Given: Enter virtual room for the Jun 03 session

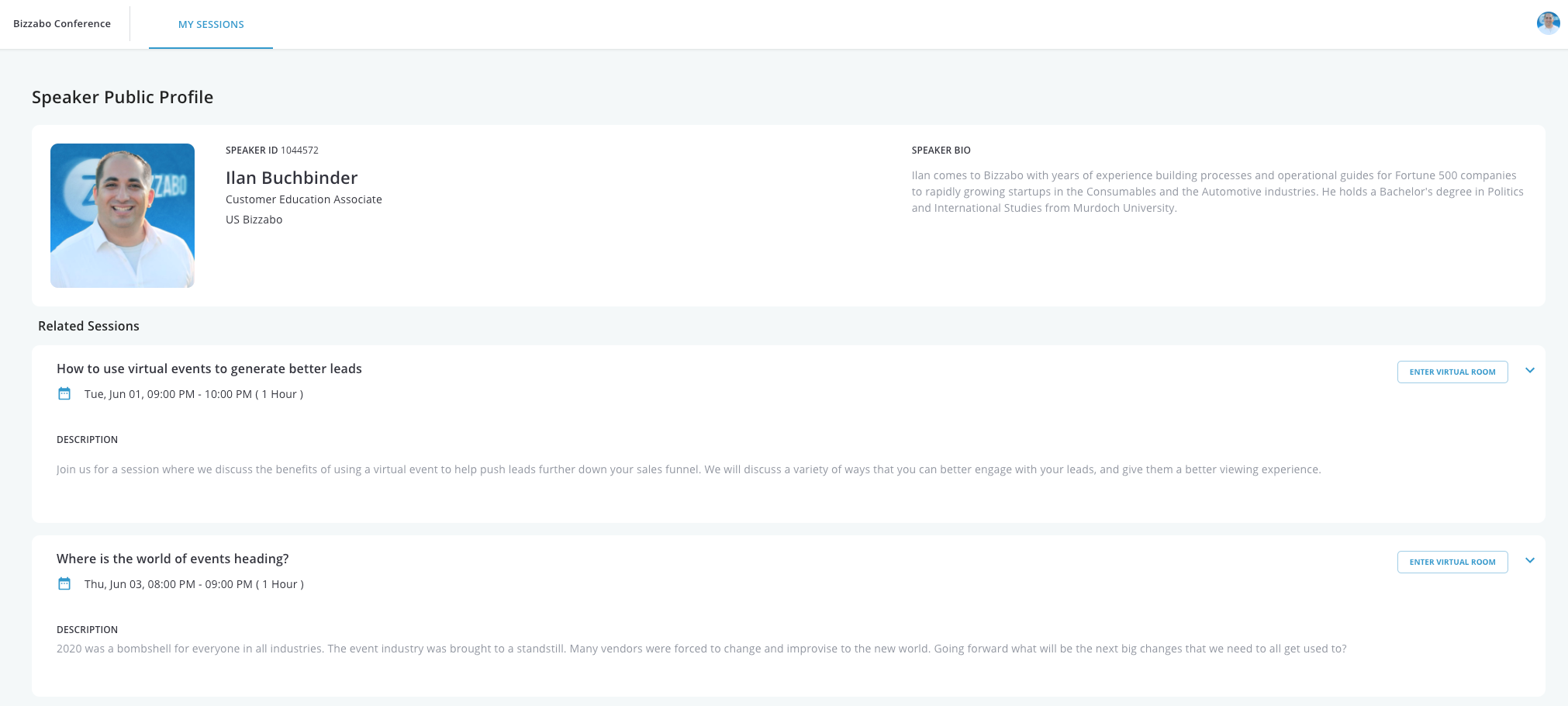Looking at the screenshot, I should pyautogui.click(x=1452, y=562).
